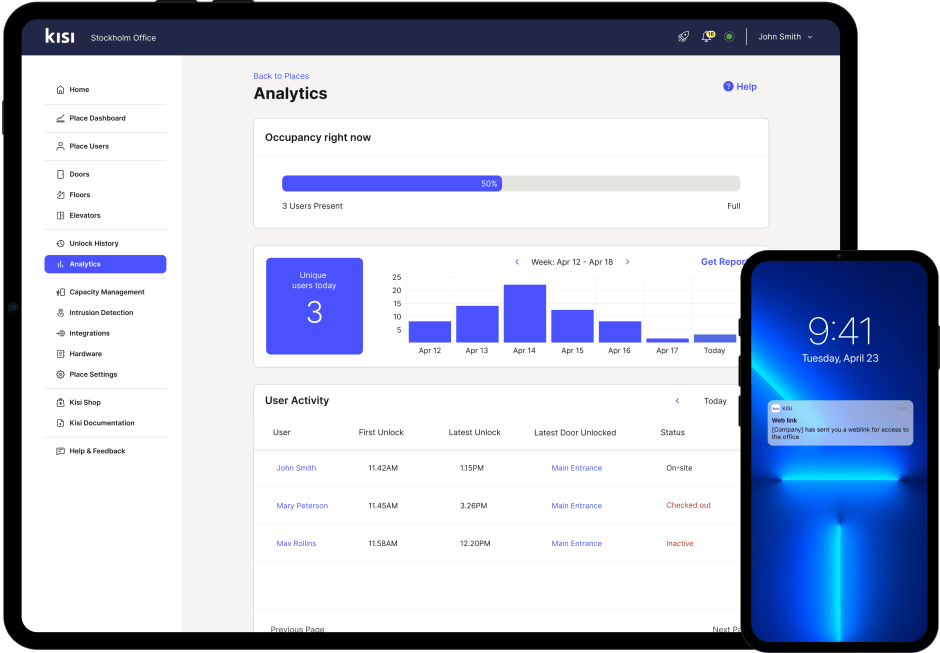This screenshot has height=653, width=940.
Task: Open the rocket launch icon
Action: 683,37
